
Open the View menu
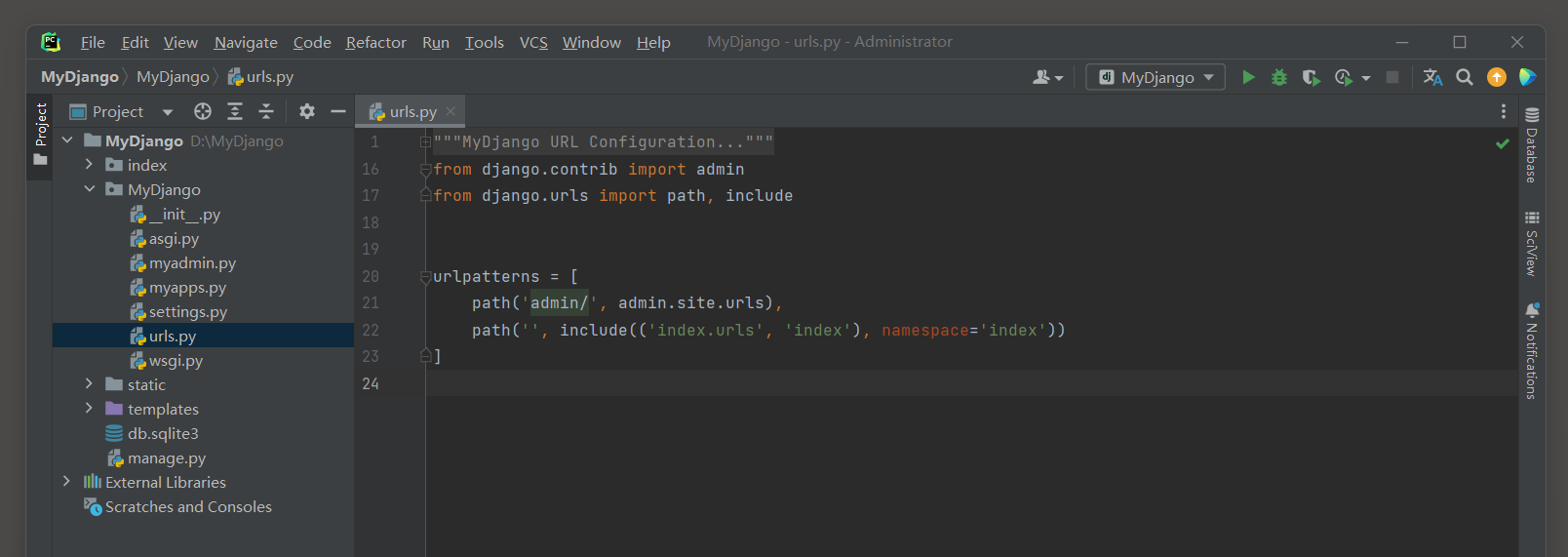click(180, 42)
